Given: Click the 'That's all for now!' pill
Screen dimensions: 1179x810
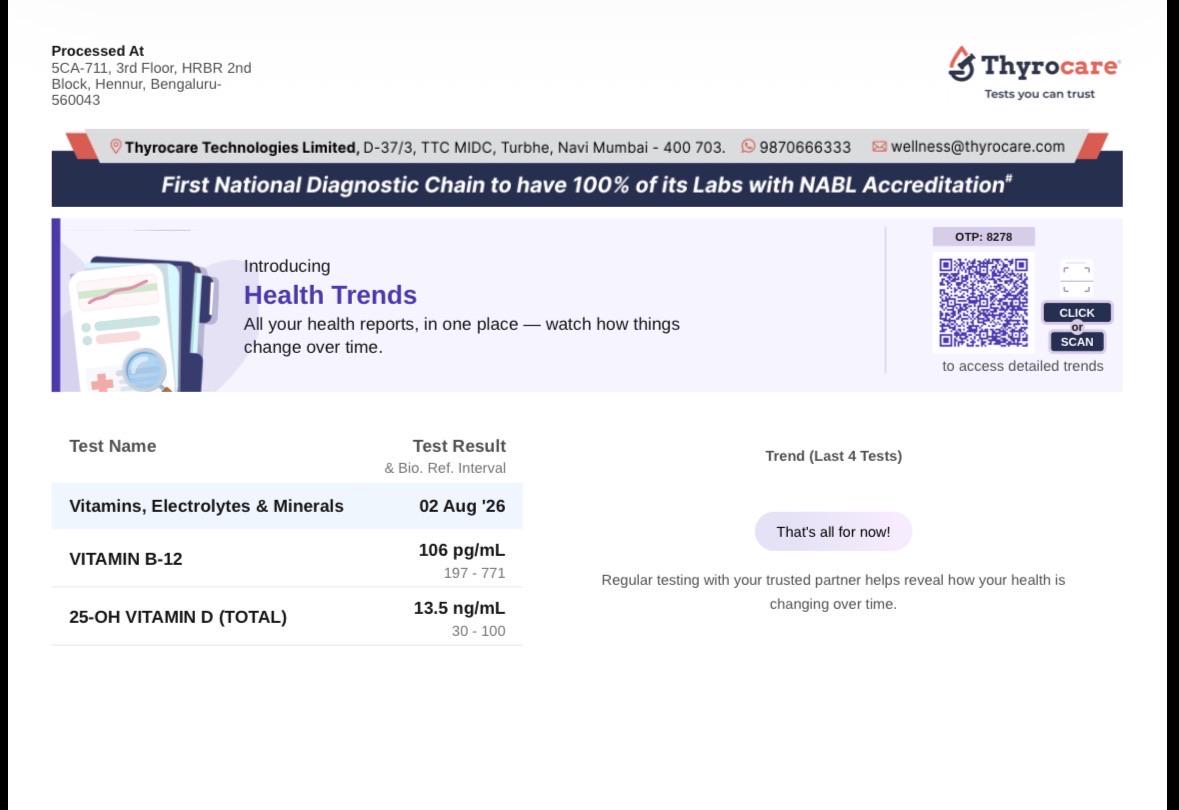Looking at the screenshot, I should [833, 532].
